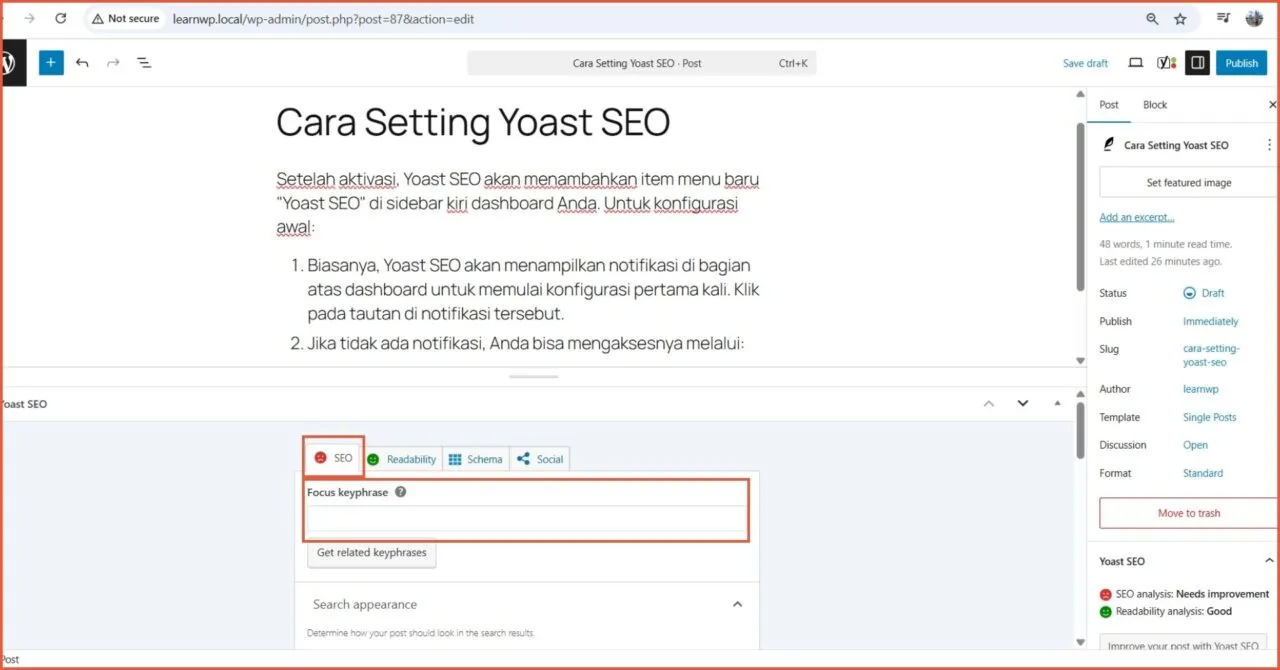Collapse the Yoast SEO metabox panel
1280x670 pixels.
coord(1057,403)
